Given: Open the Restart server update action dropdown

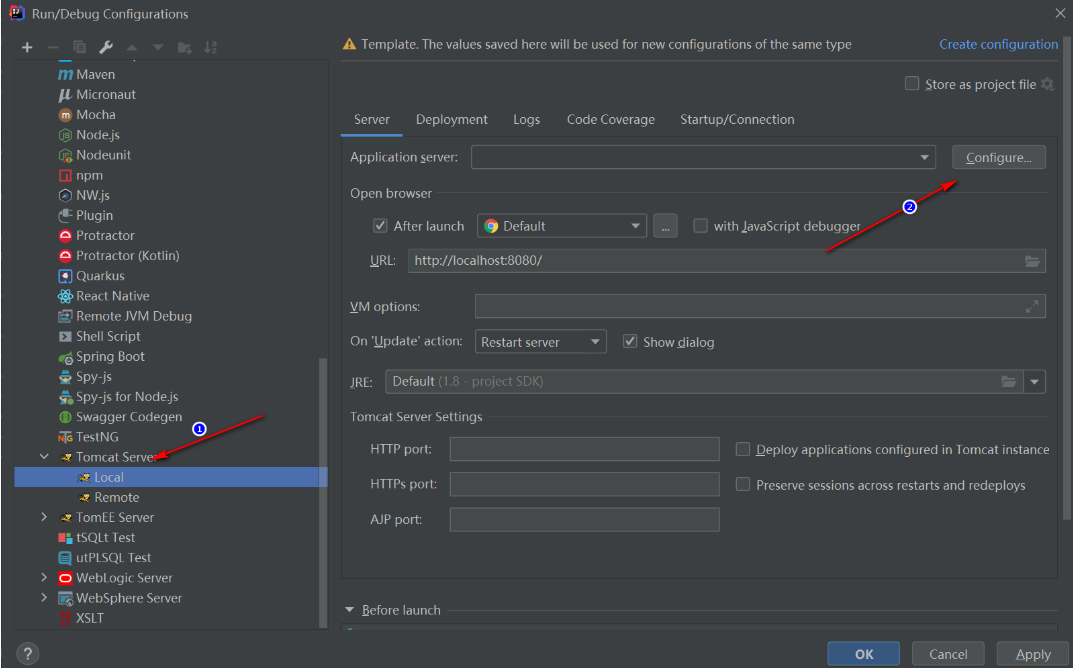Looking at the screenshot, I should (541, 342).
